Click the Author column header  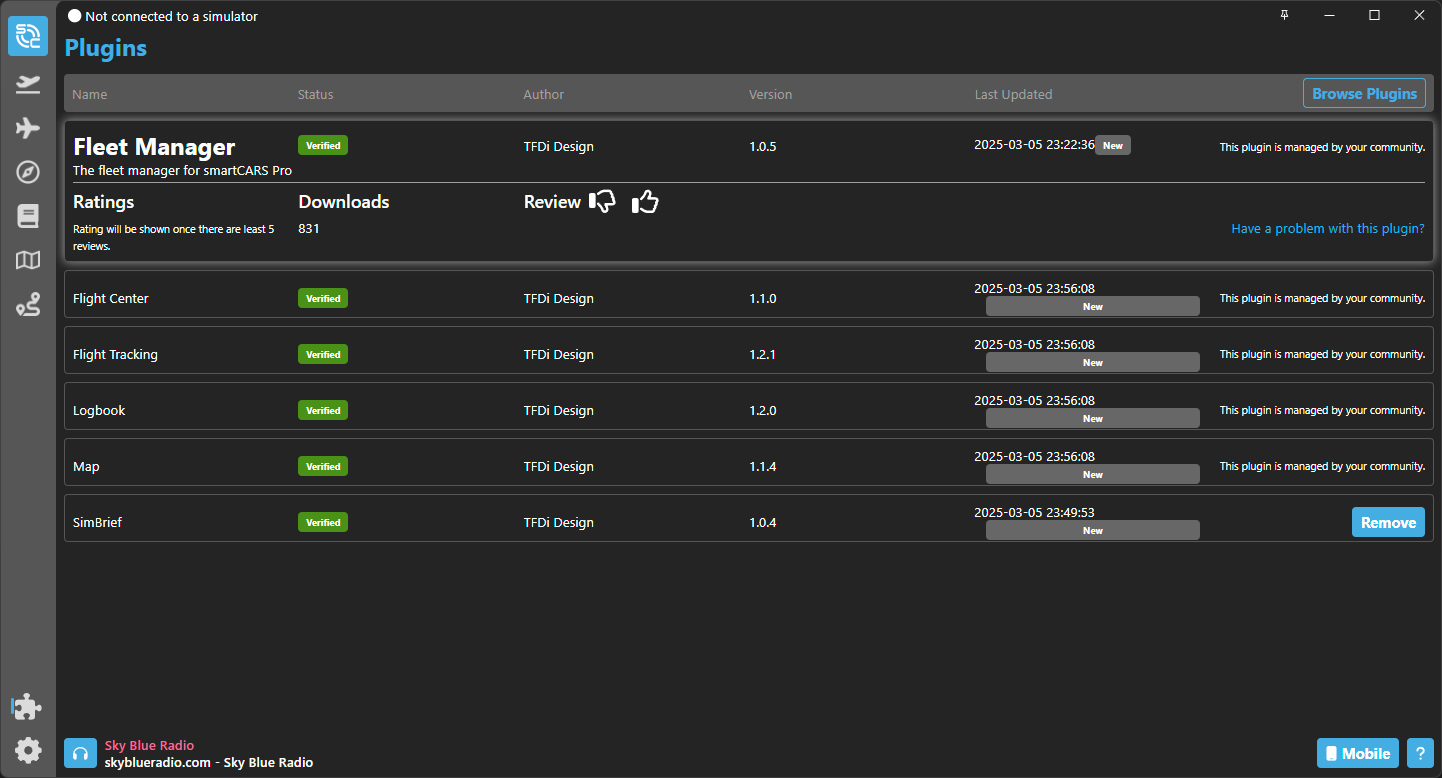coord(544,94)
